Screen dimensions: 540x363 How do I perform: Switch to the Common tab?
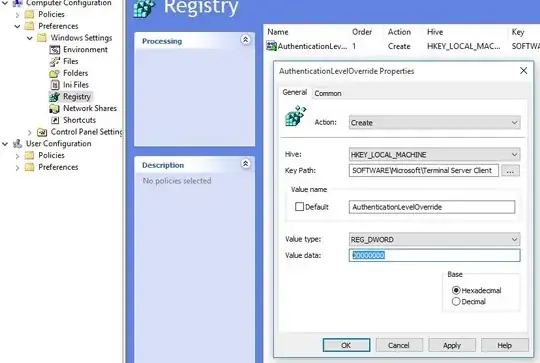coord(328,93)
